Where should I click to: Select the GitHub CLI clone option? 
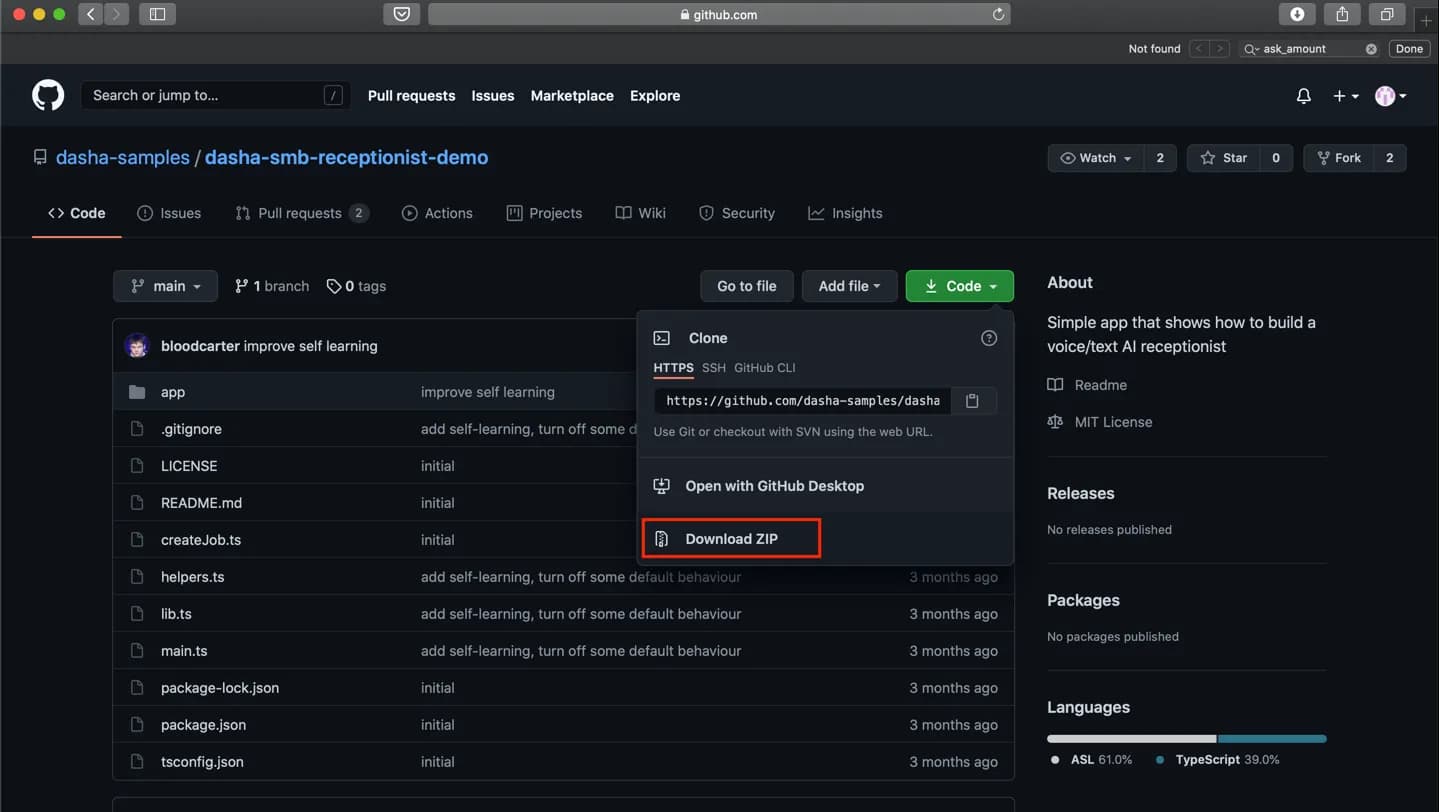[x=765, y=368]
